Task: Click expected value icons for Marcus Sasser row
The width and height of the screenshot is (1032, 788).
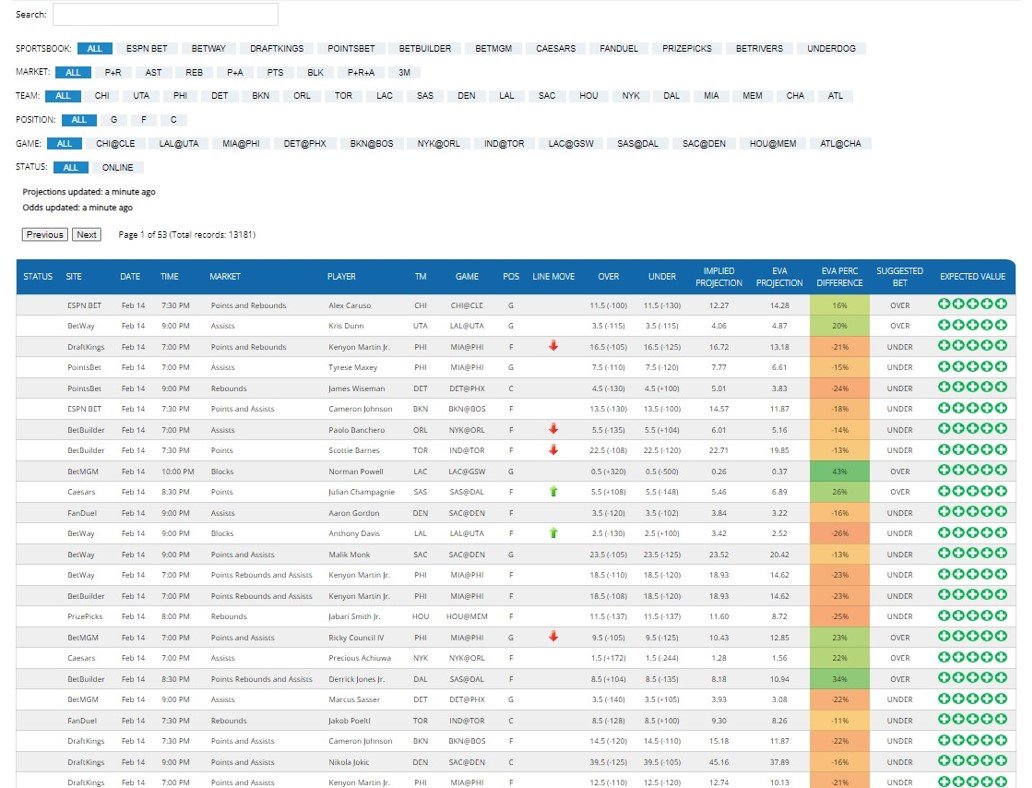Action: pos(972,698)
